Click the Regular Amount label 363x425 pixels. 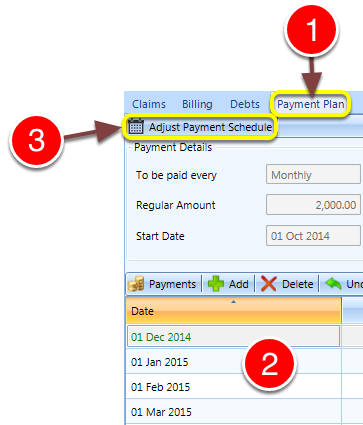pos(176,205)
